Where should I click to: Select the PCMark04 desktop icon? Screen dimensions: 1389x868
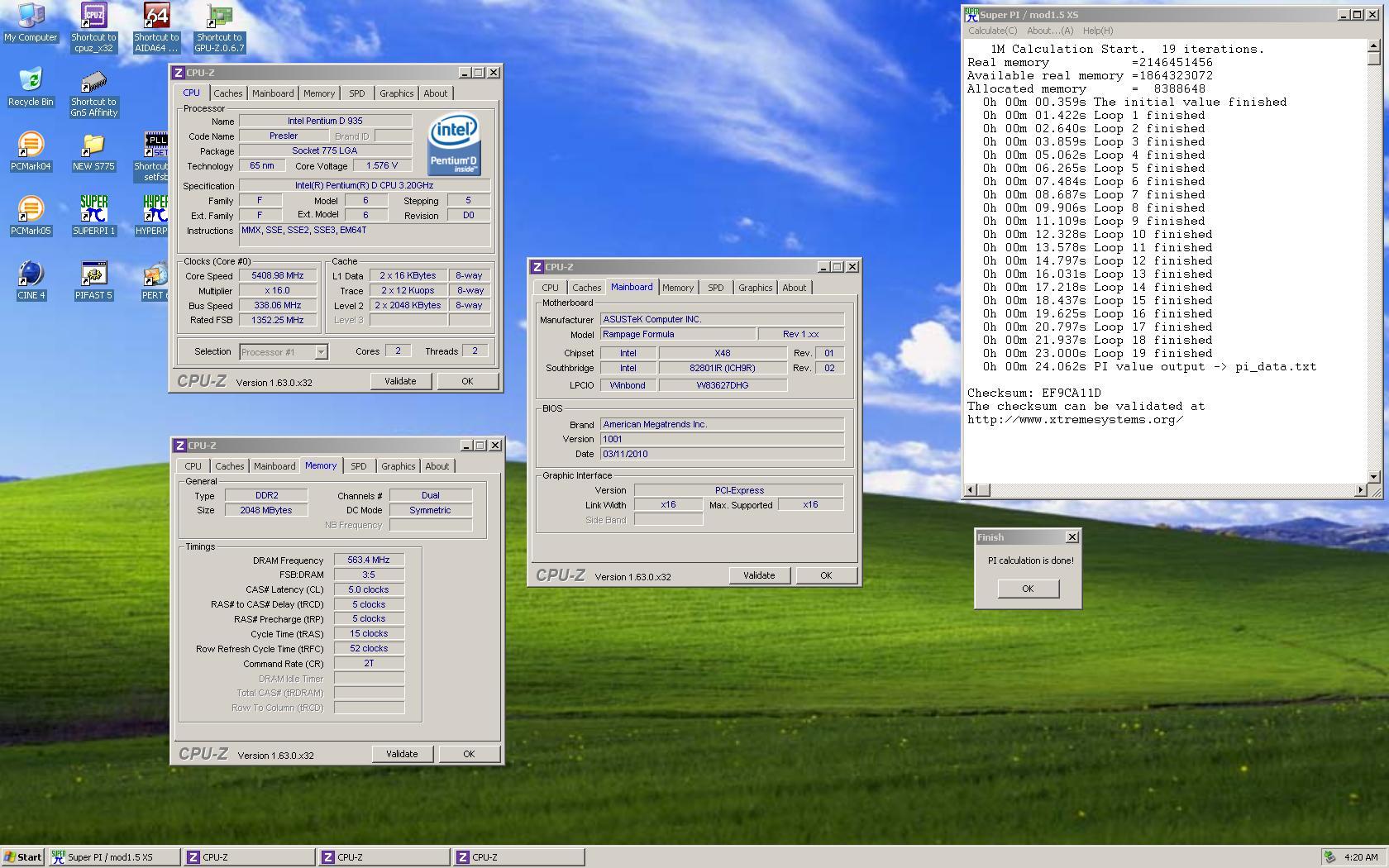point(31,151)
